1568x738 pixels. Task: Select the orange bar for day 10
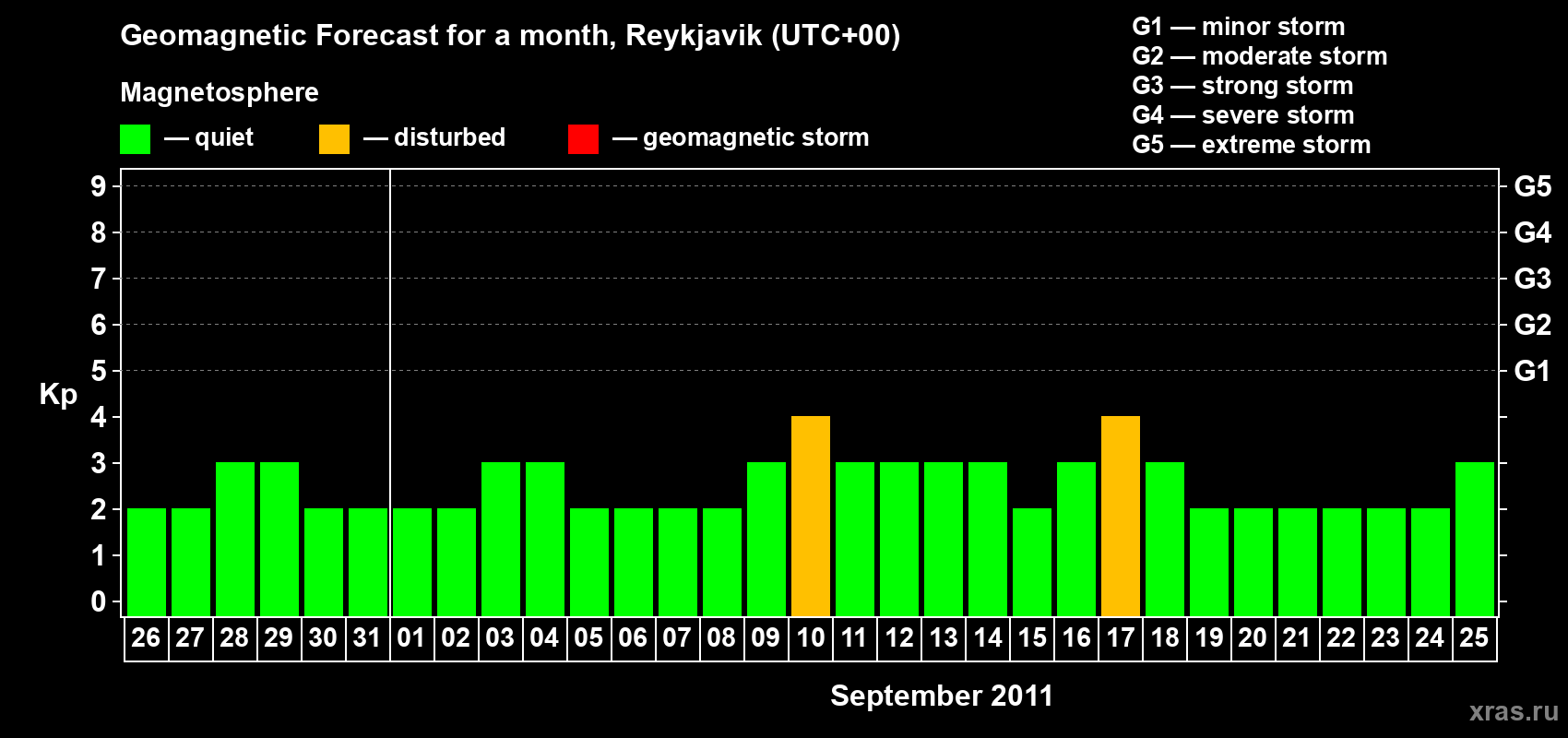click(811, 516)
